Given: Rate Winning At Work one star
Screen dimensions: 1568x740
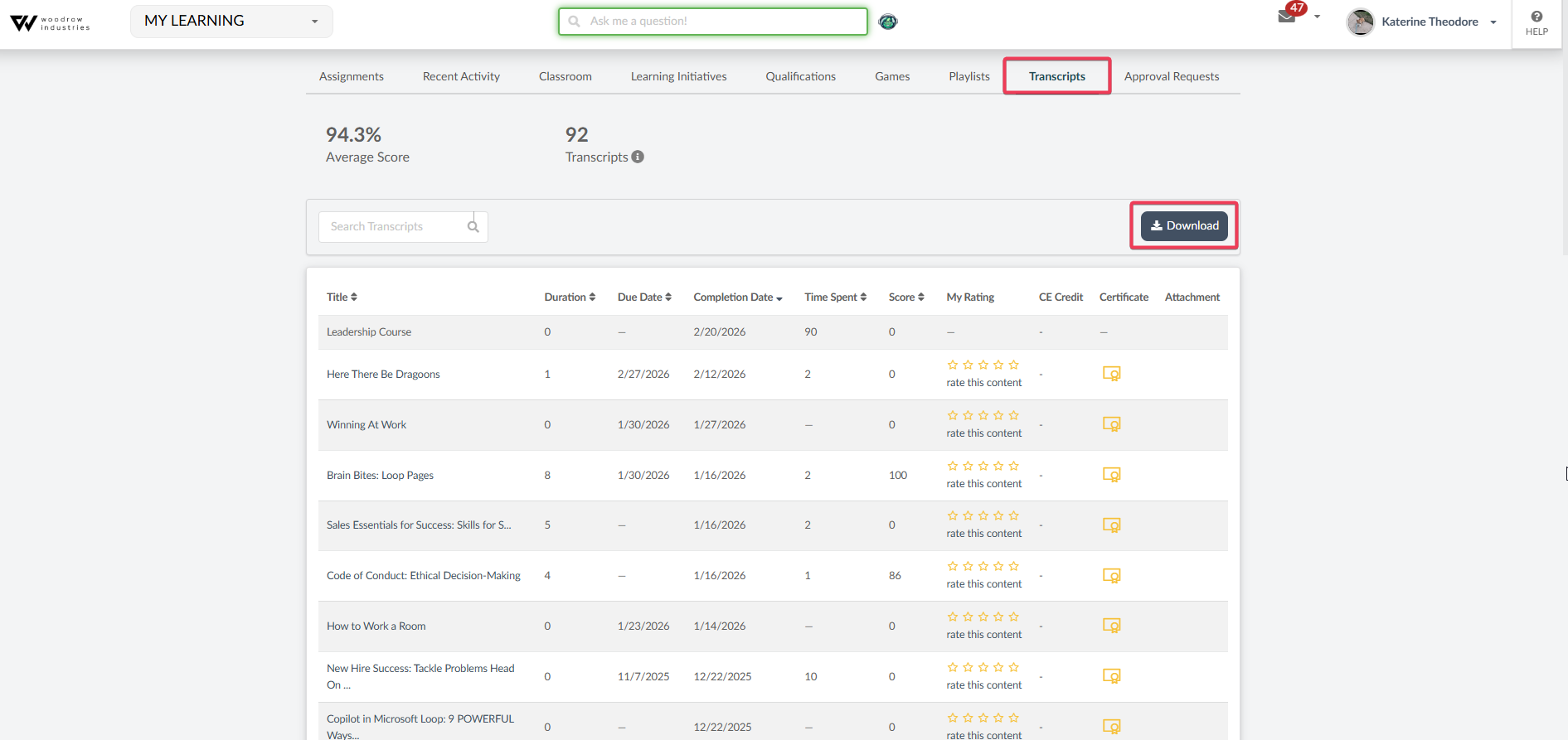Looking at the screenshot, I should point(953,415).
